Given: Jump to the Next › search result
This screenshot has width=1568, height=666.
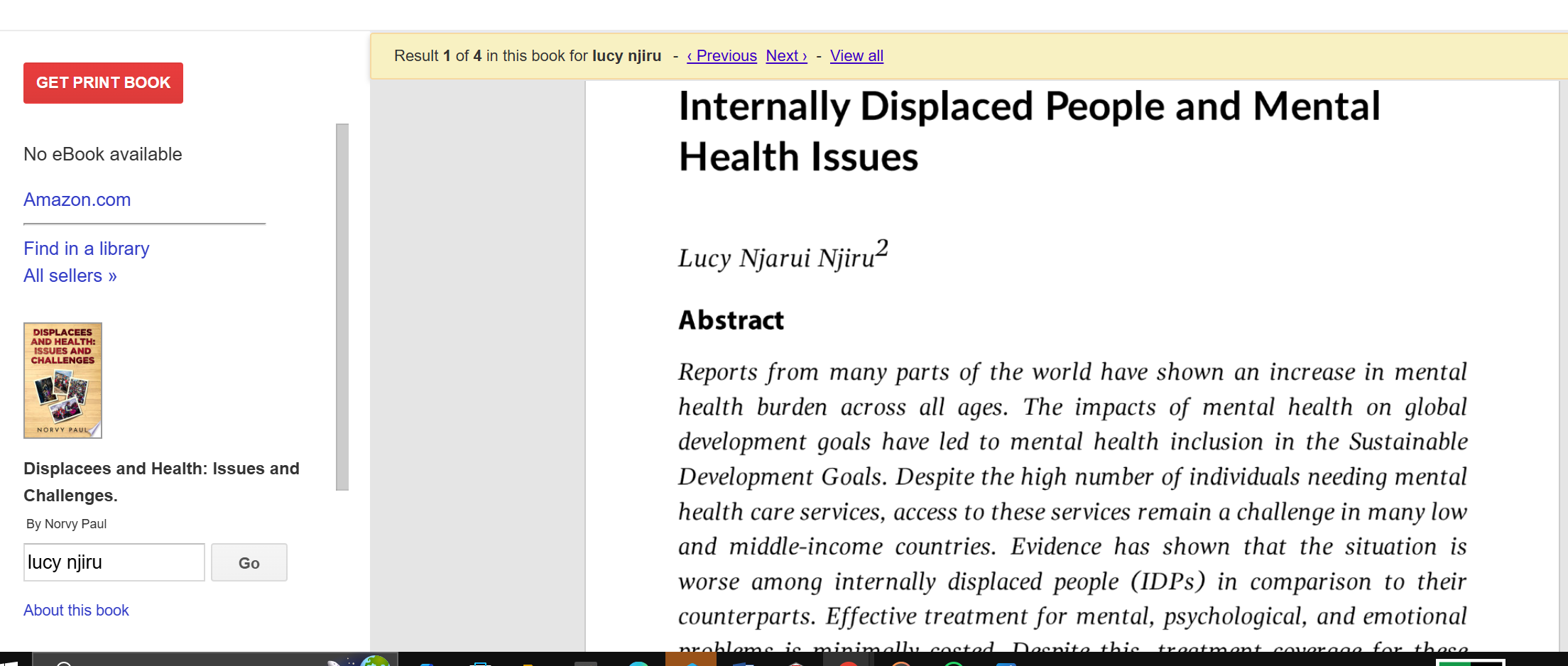Looking at the screenshot, I should [786, 55].
